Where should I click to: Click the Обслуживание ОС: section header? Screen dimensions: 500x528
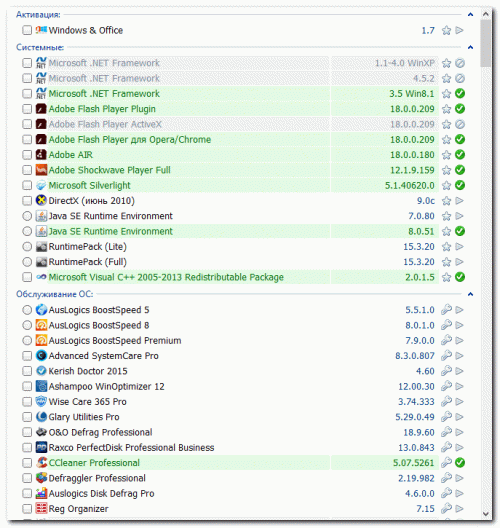click(55, 294)
